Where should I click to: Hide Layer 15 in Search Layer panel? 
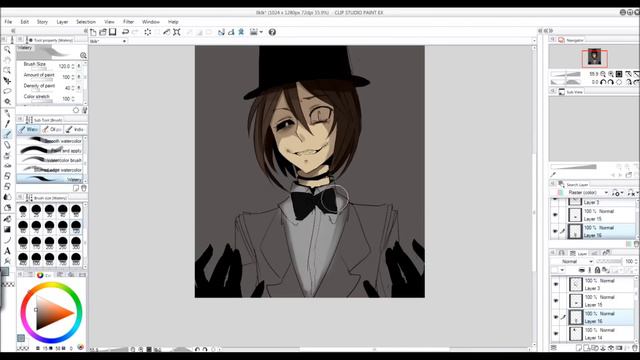click(555, 215)
